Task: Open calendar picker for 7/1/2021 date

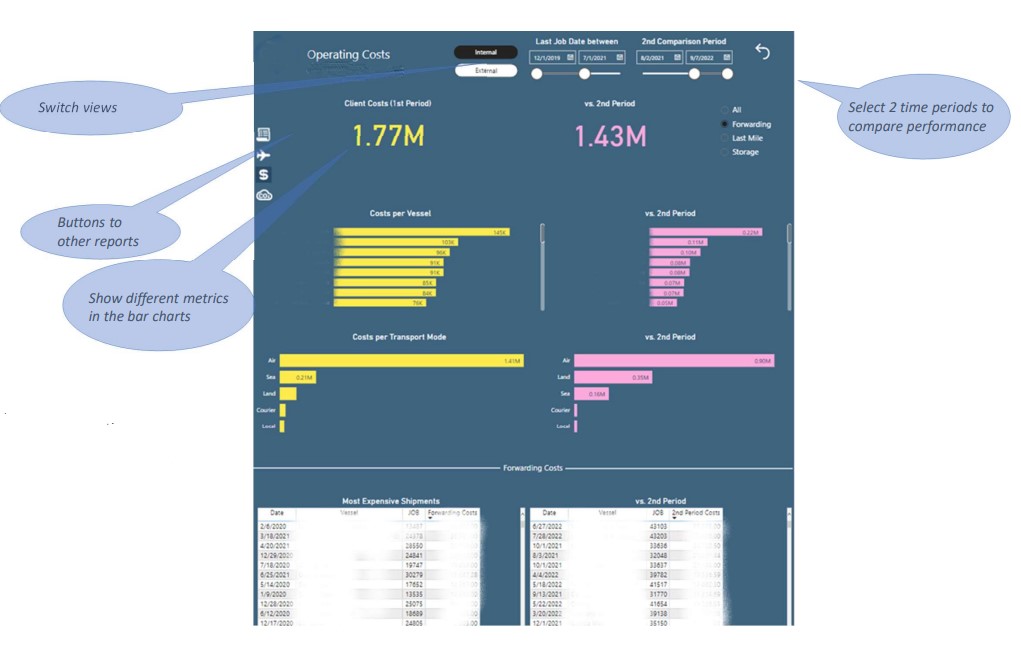Action: (619, 58)
